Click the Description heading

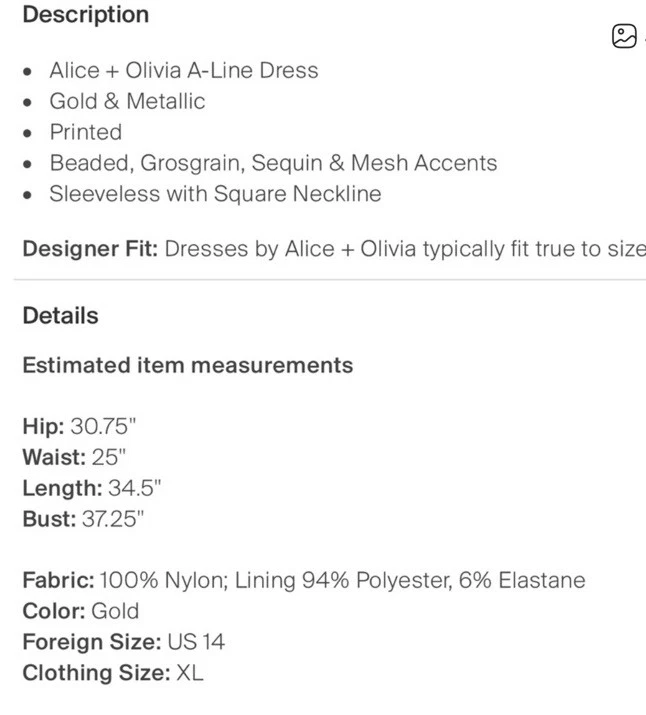coord(85,15)
